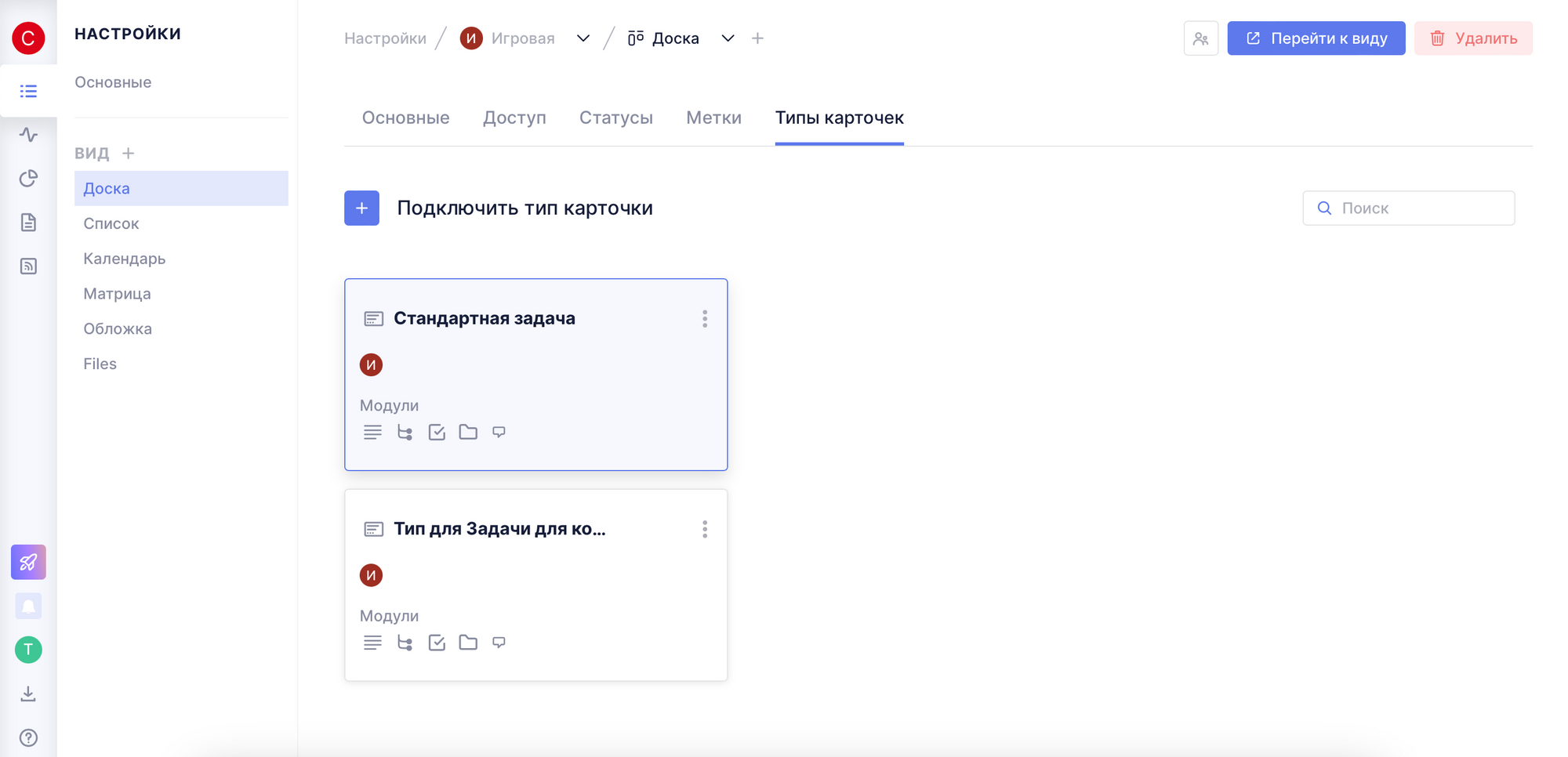Click the И avatar in Тип для Задачи card
This screenshot has width=1568, height=757.
(371, 576)
